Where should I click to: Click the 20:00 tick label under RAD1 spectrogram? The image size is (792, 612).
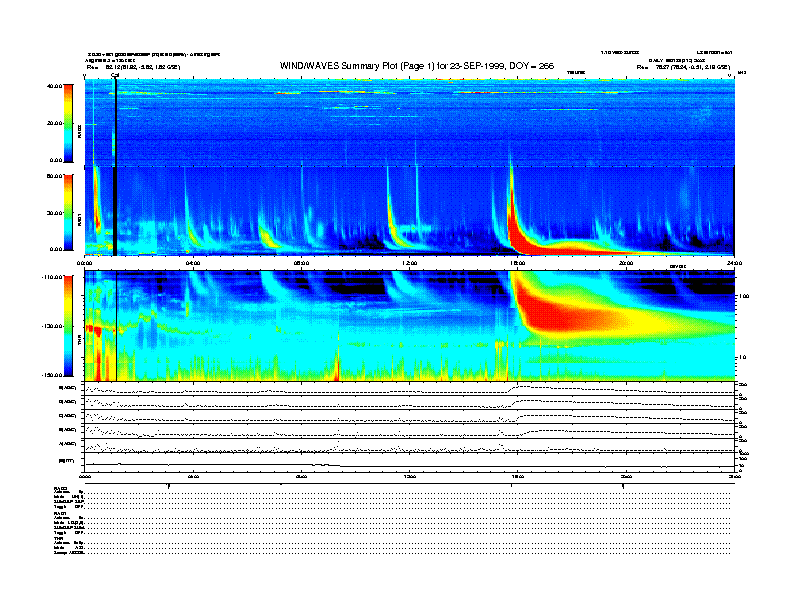(626, 263)
